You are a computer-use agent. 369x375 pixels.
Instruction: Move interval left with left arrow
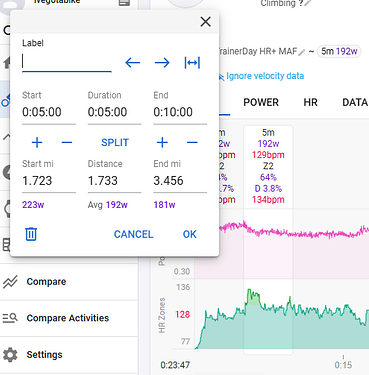pyautogui.click(x=132, y=63)
